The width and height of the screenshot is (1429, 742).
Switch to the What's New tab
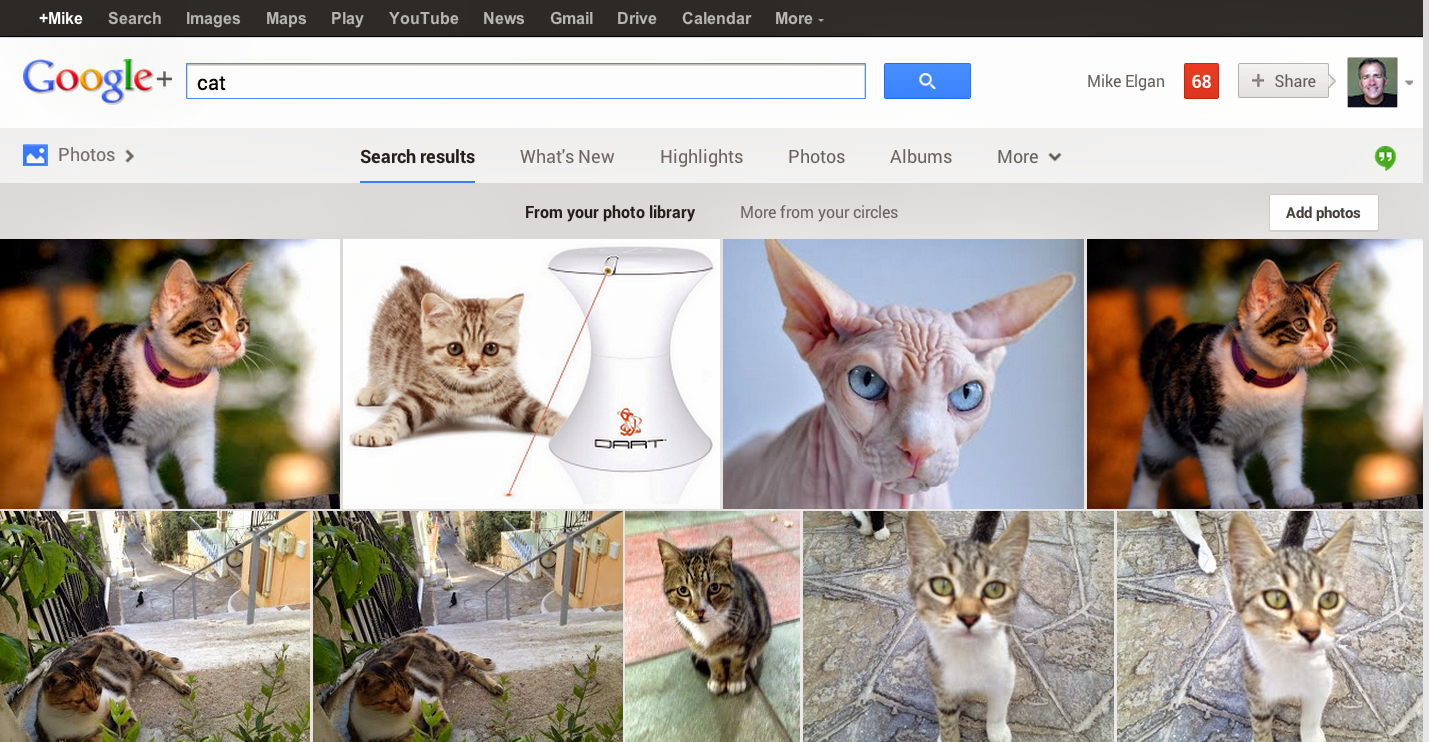click(567, 157)
